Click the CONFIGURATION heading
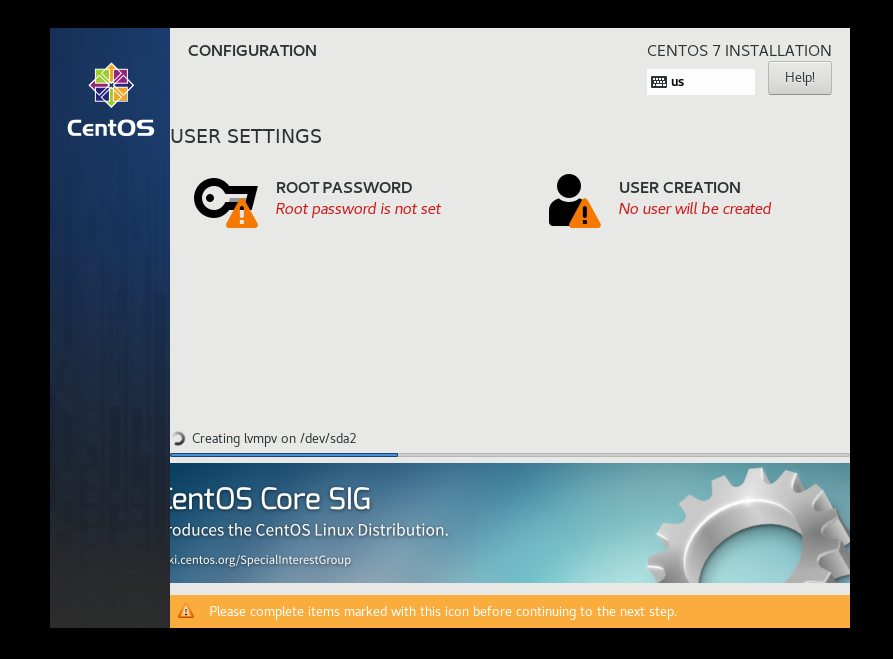893x659 pixels. pos(252,51)
